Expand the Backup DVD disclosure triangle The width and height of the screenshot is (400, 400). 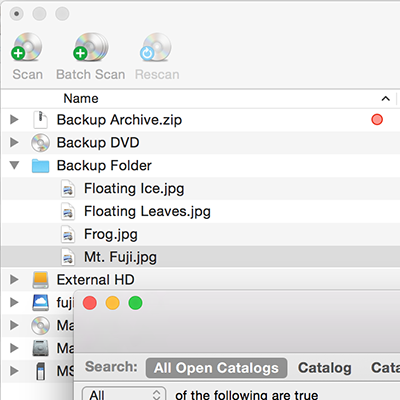click(14, 142)
